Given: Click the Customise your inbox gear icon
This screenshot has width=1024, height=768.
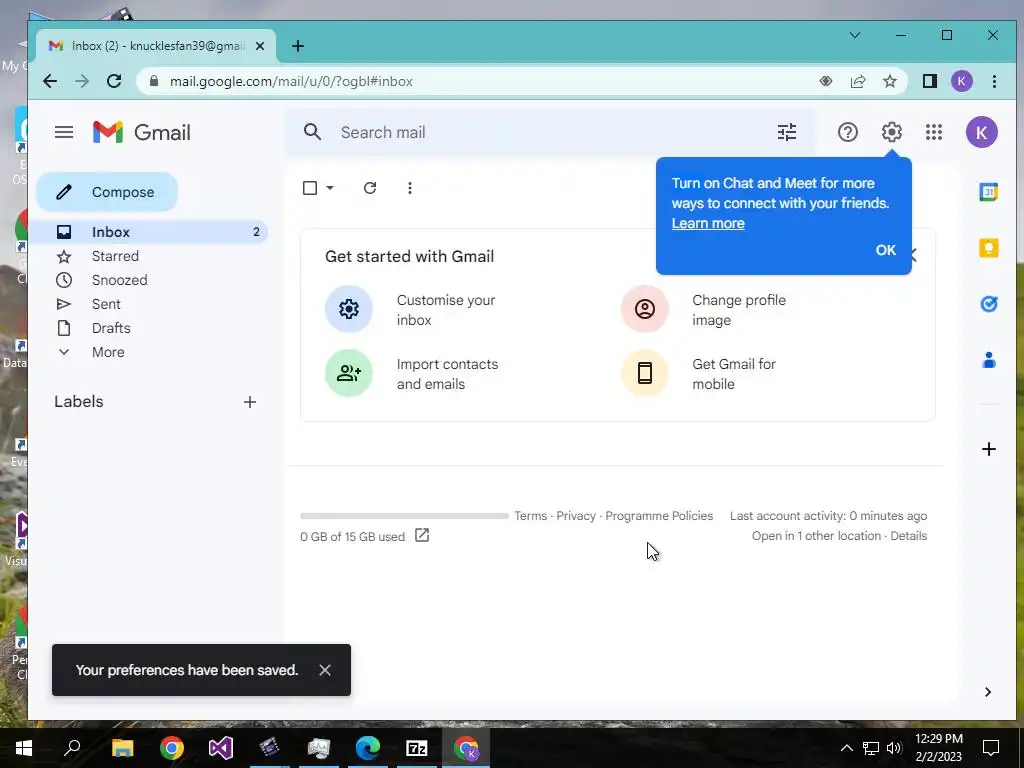Looking at the screenshot, I should point(349,309).
